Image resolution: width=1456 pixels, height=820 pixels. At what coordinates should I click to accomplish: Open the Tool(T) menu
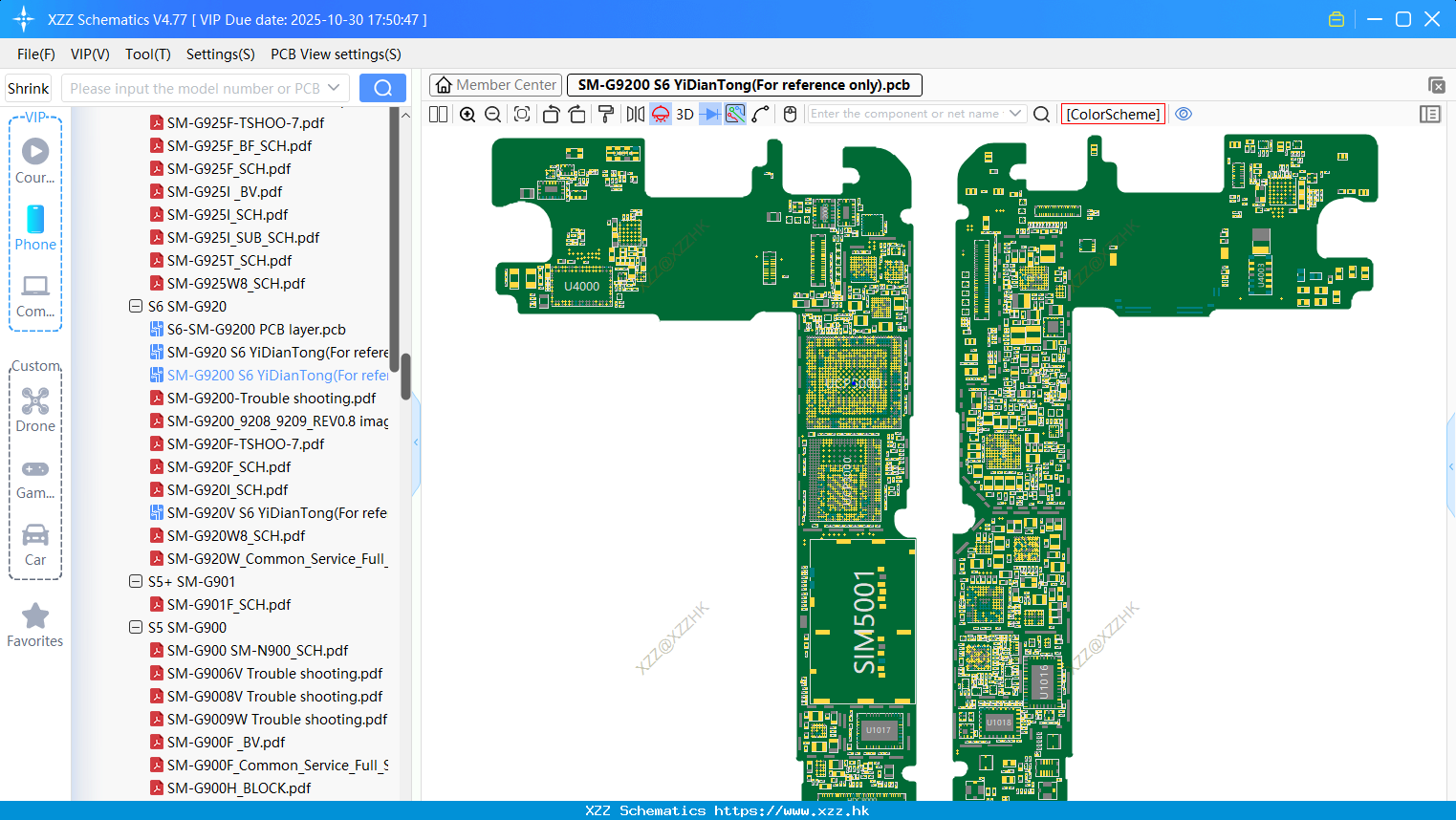(148, 54)
